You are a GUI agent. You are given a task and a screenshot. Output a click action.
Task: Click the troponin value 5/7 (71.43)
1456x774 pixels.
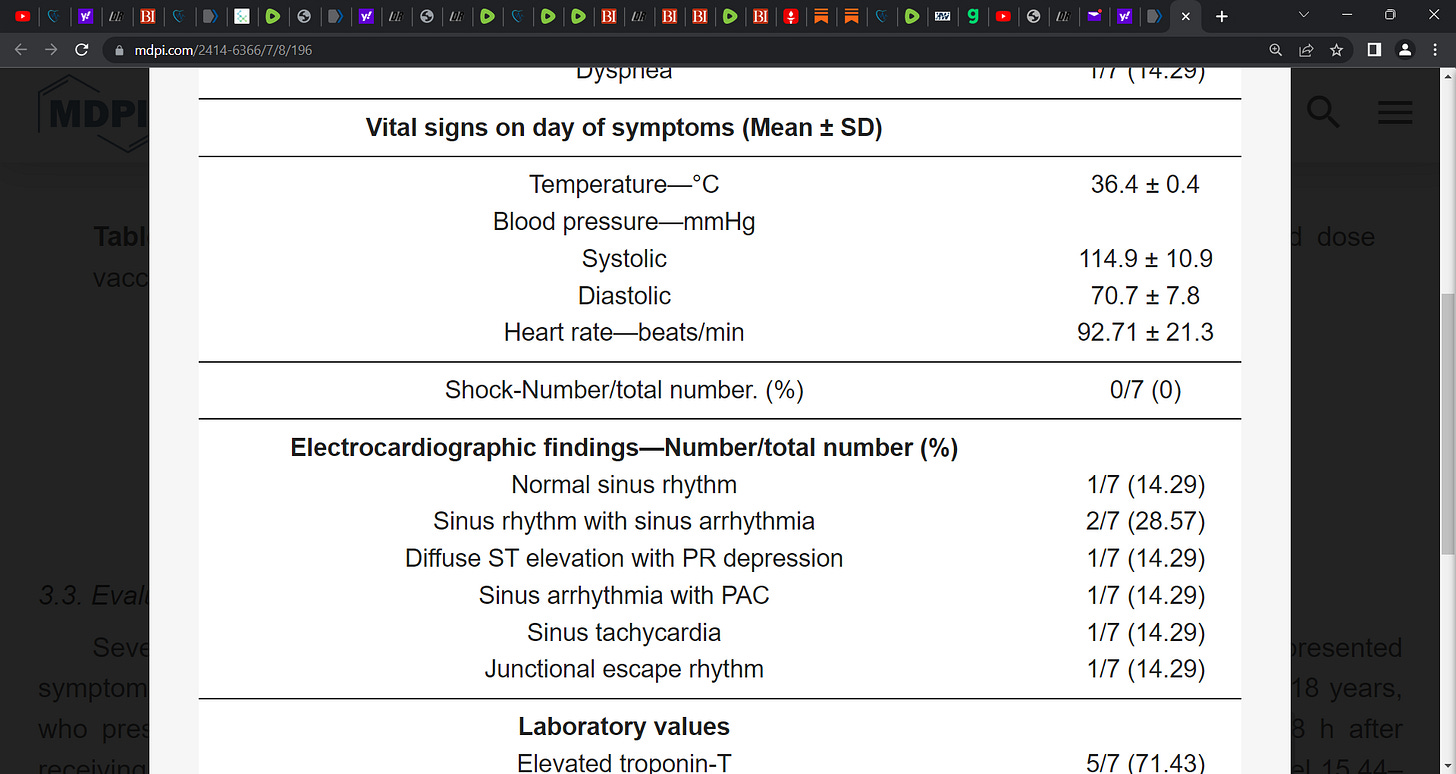pos(1145,763)
